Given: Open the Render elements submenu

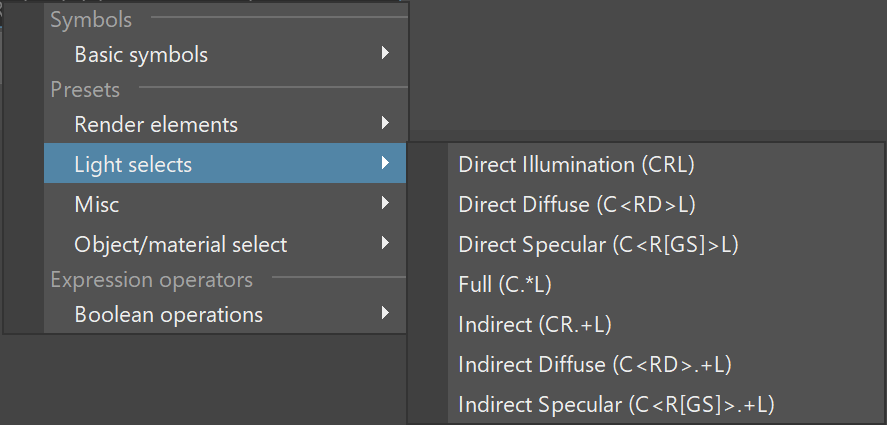Looking at the screenshot, I should tap(225, 124).
